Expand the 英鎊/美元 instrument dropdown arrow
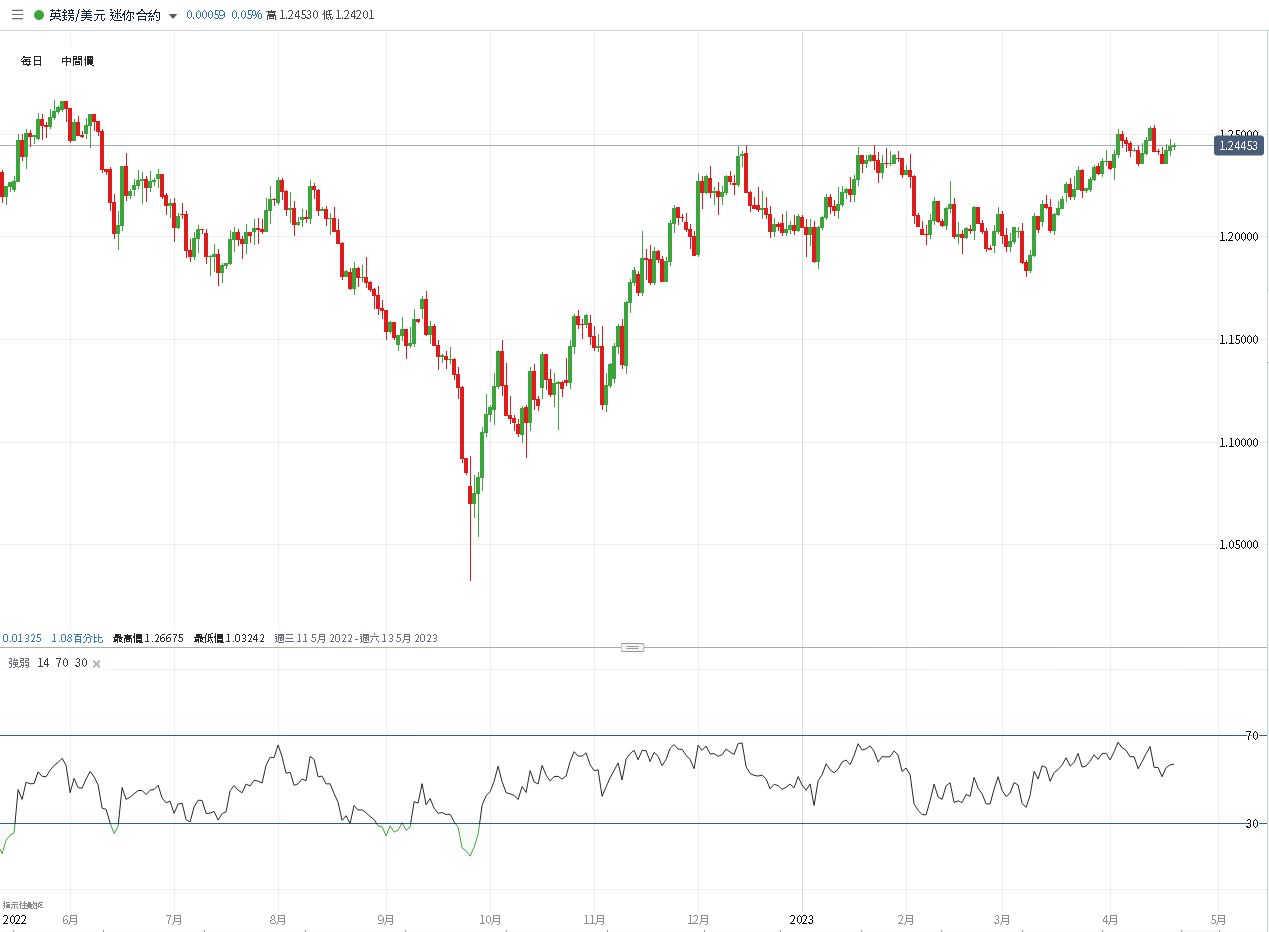This screenshot has width=1269, height=932. (173, 16)
